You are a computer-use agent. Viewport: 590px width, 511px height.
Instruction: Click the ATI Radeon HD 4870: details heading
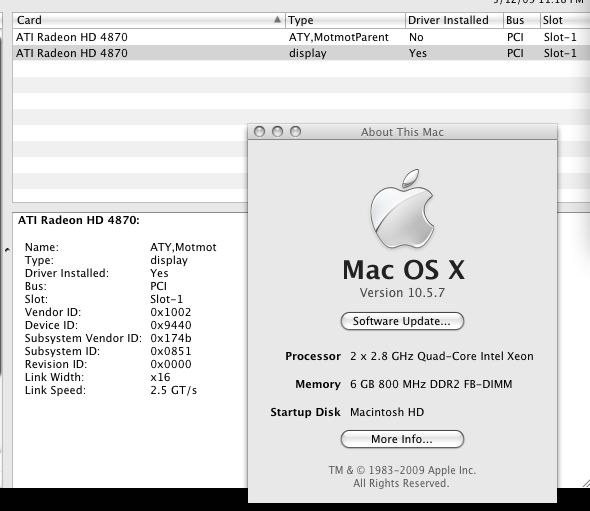tap(79, 220)
